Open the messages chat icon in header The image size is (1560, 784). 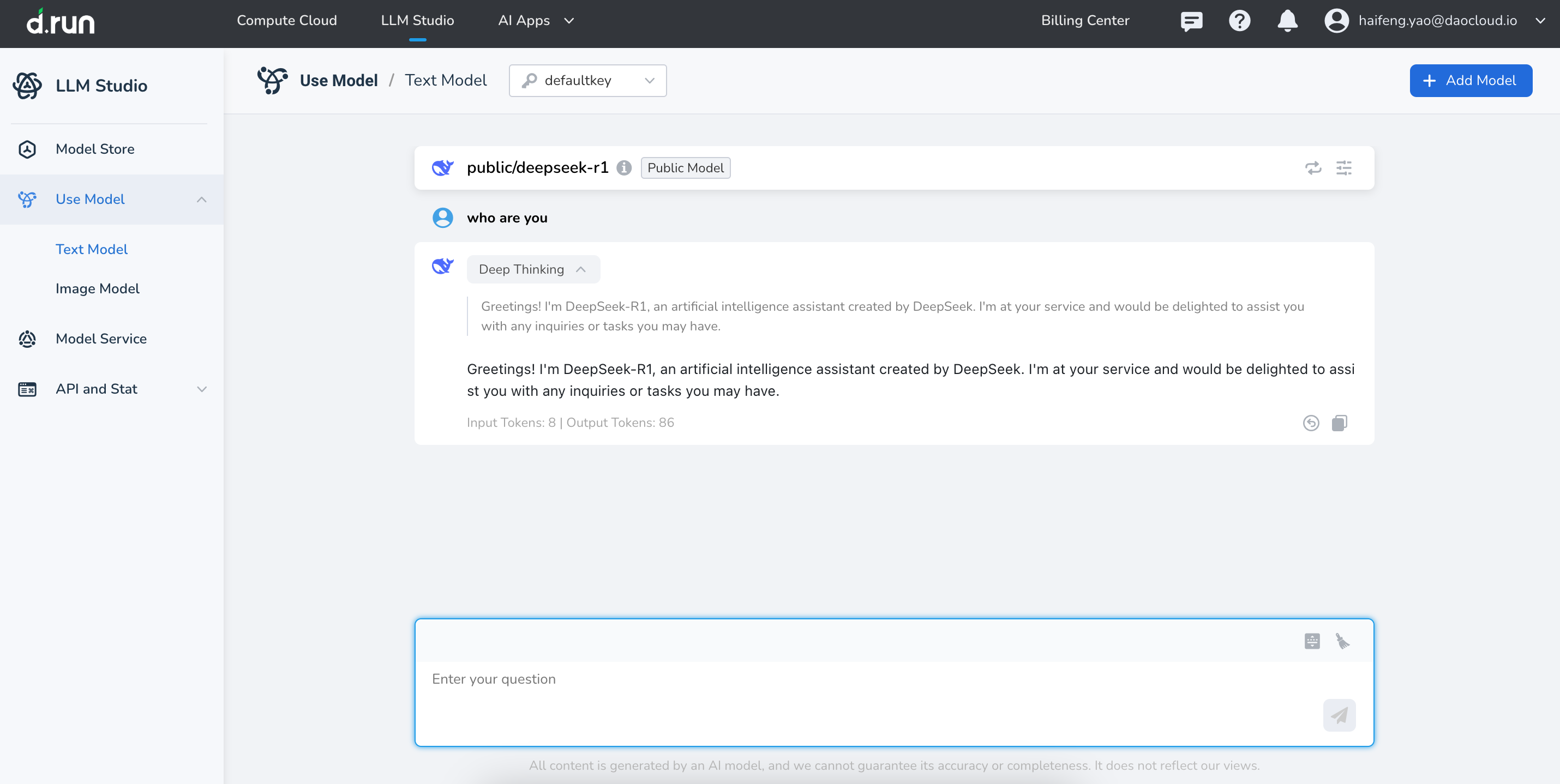[x=1191, y=21]
